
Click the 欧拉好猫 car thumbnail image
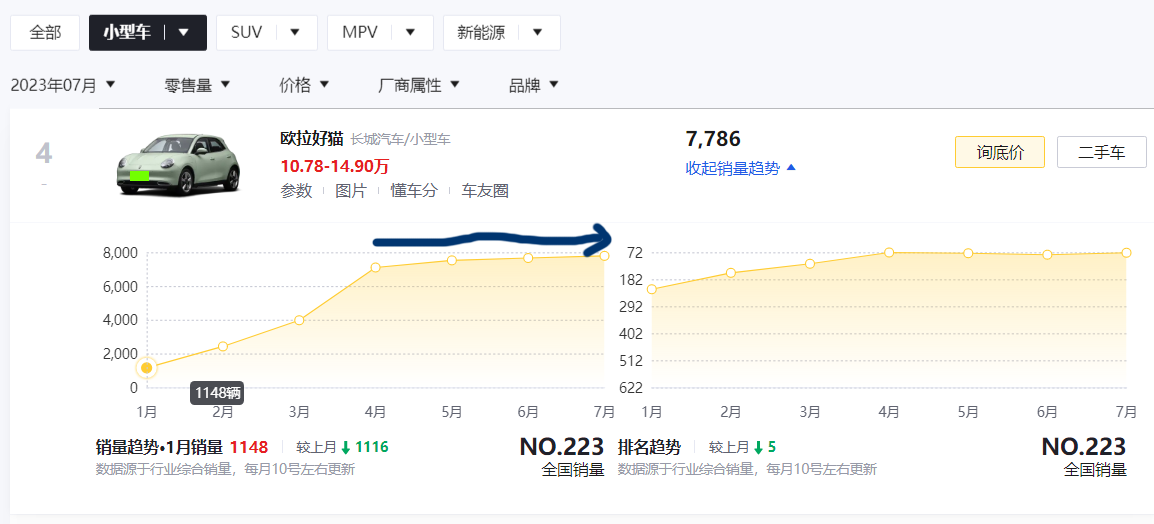[179, 166]
